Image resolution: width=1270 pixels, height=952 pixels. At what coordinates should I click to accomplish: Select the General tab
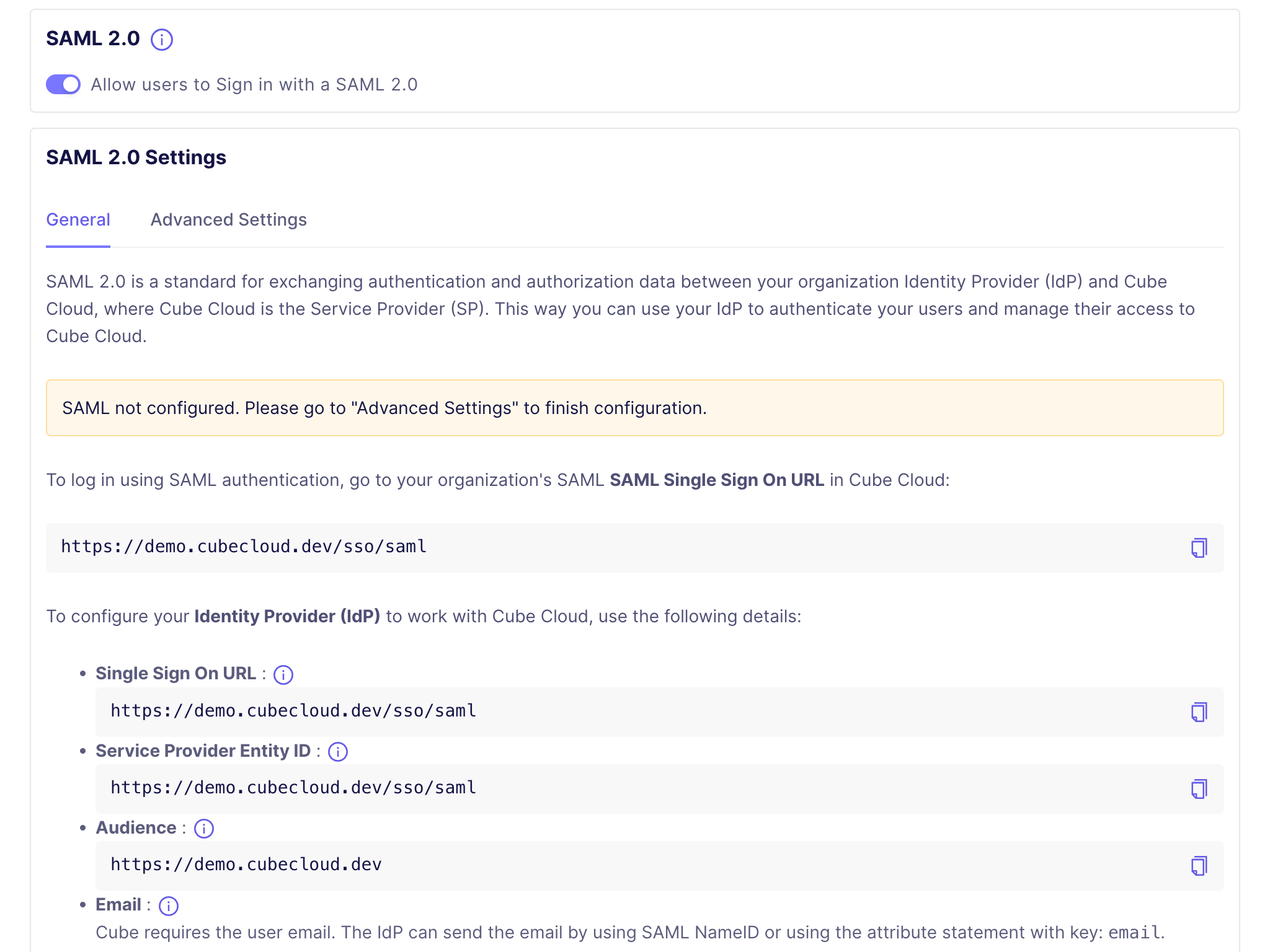[78, 220]
